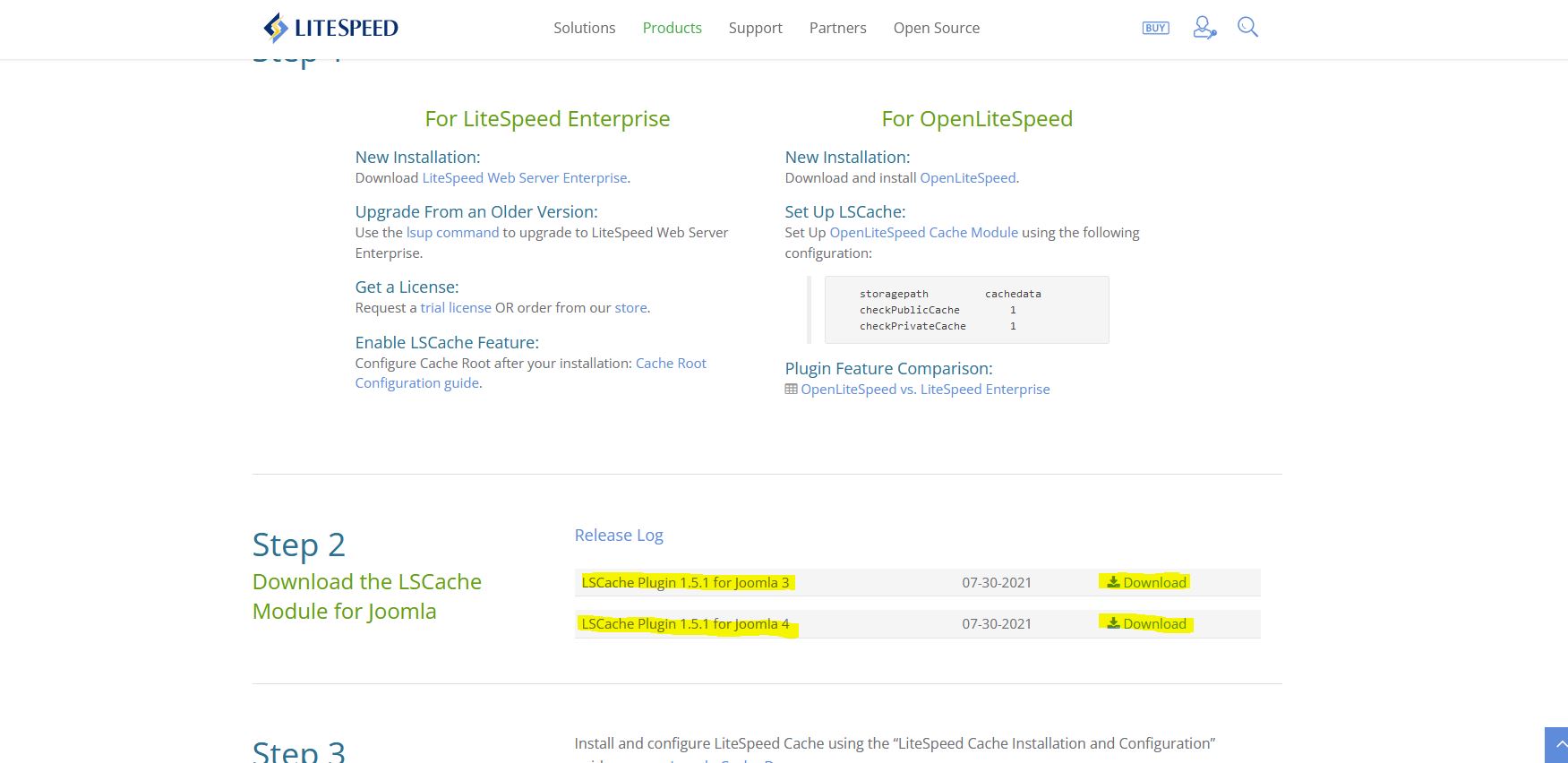1568x763 pixels.
Task: Click the Plugin Feature Comparison heading
Action: pos(888,368)
